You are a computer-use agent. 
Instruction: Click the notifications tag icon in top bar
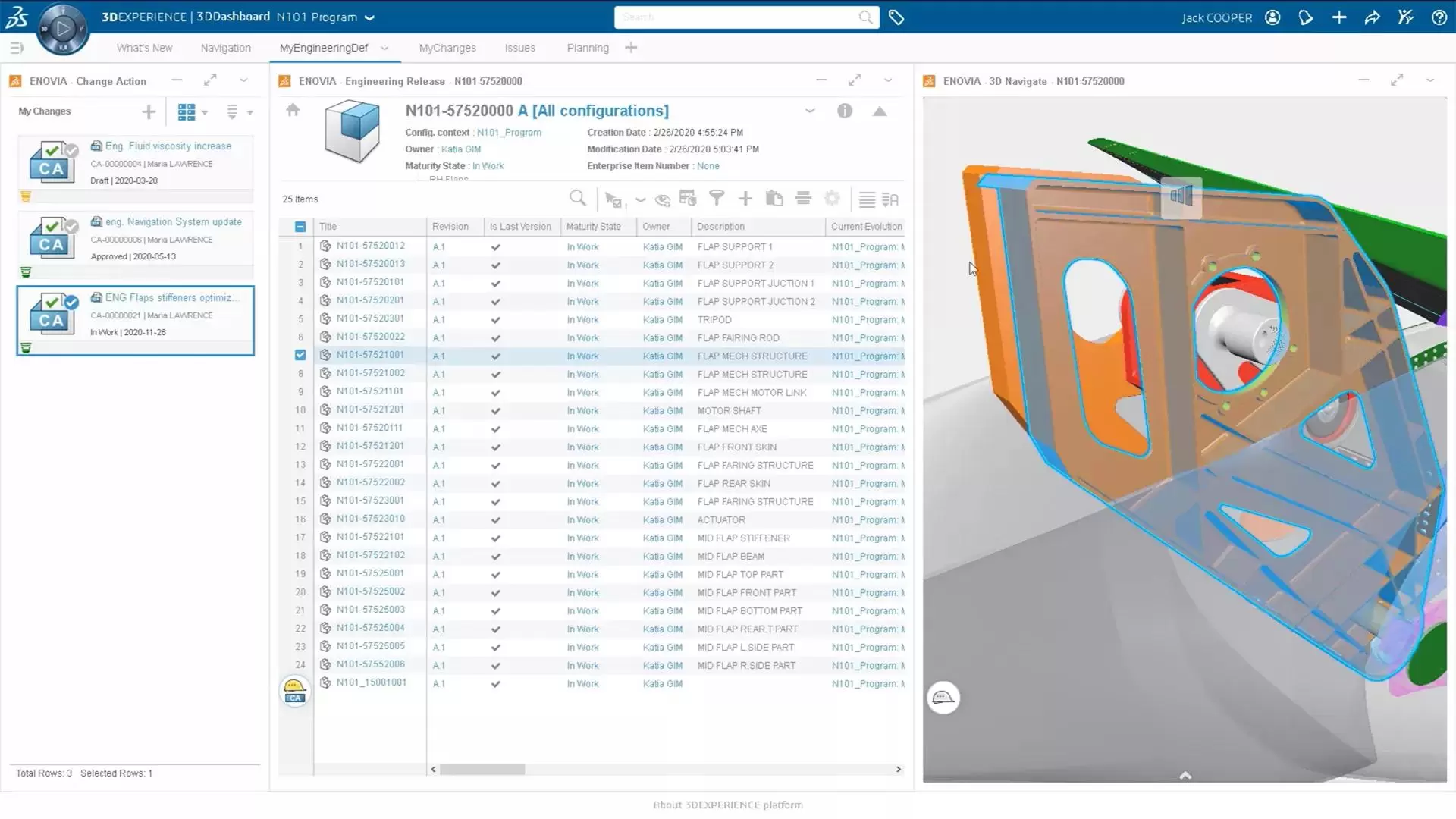point(1306,17)
